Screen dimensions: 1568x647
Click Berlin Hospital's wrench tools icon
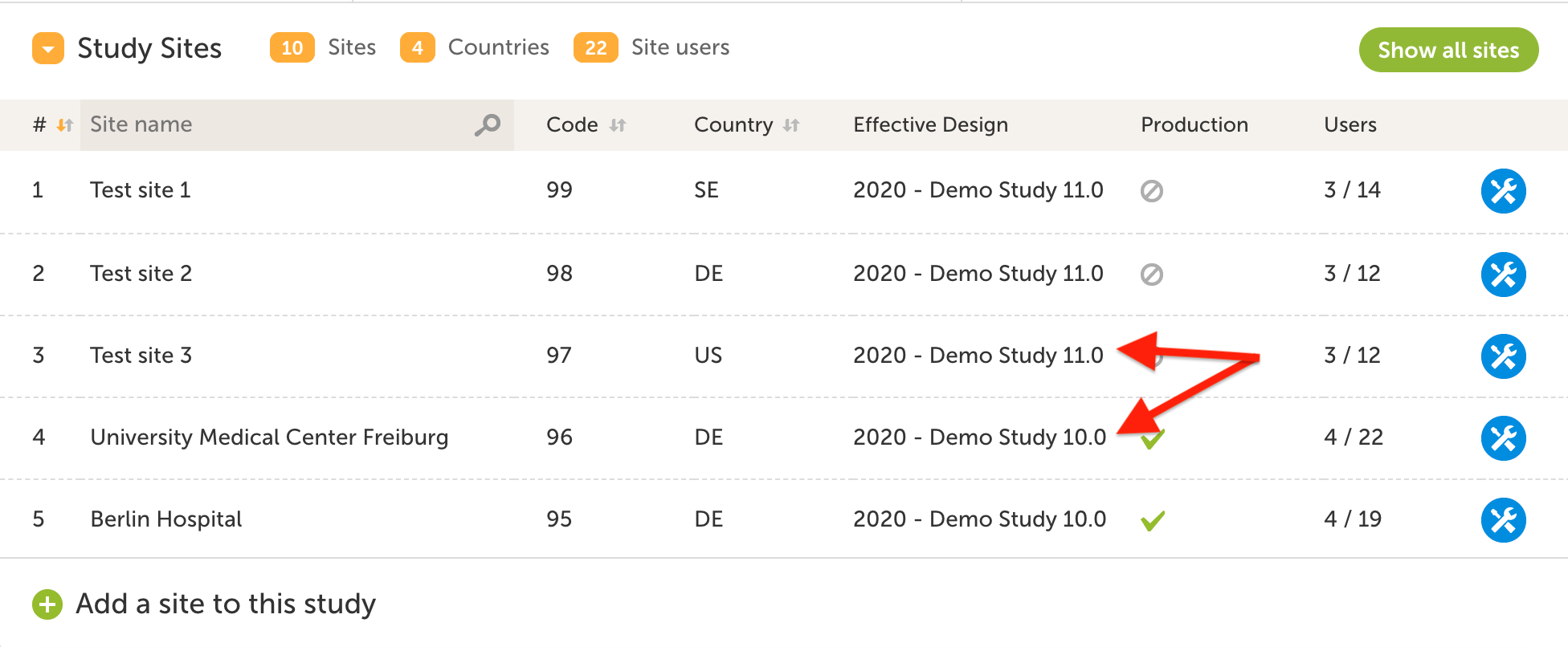tap(1503, 520)
